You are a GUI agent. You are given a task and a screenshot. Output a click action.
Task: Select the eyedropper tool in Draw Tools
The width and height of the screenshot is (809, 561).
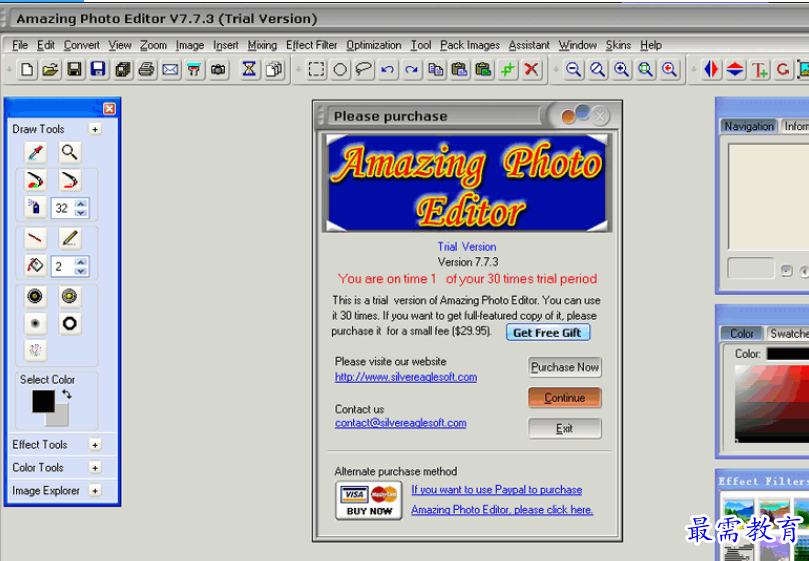point(35,152)
